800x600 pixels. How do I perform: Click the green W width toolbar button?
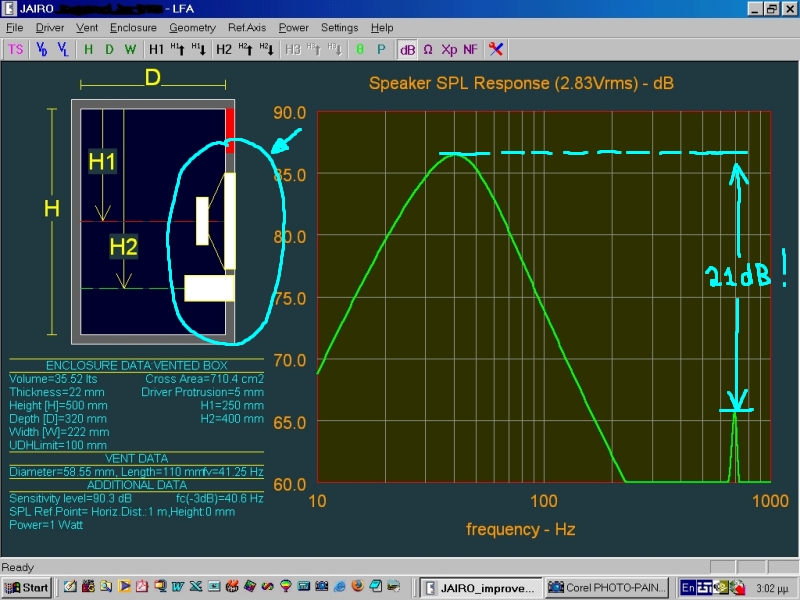[x=130, y=49]
